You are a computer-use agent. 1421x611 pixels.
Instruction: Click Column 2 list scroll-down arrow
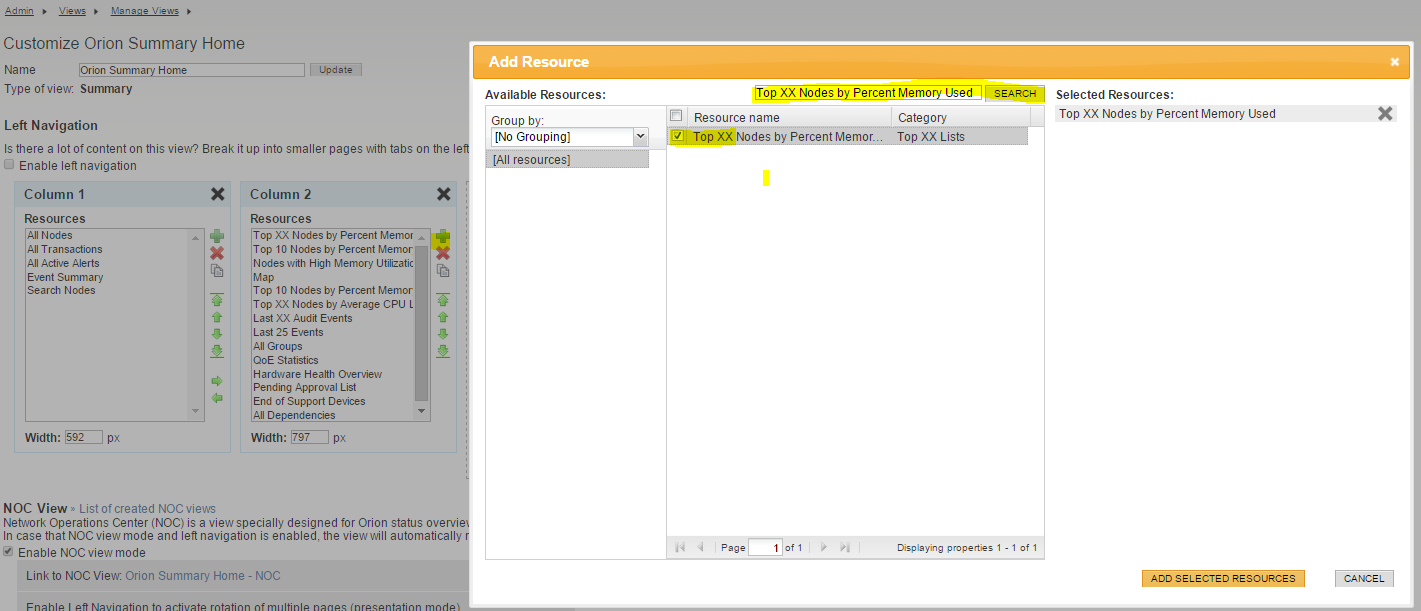tap(421, 412)
